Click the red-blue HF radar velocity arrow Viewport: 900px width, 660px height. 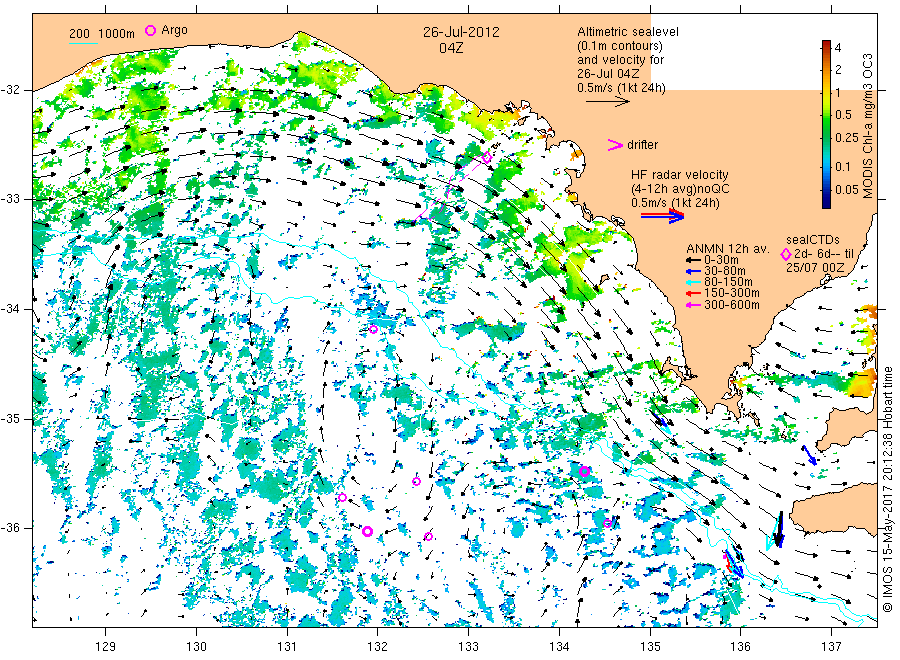(x=662, y=216)
